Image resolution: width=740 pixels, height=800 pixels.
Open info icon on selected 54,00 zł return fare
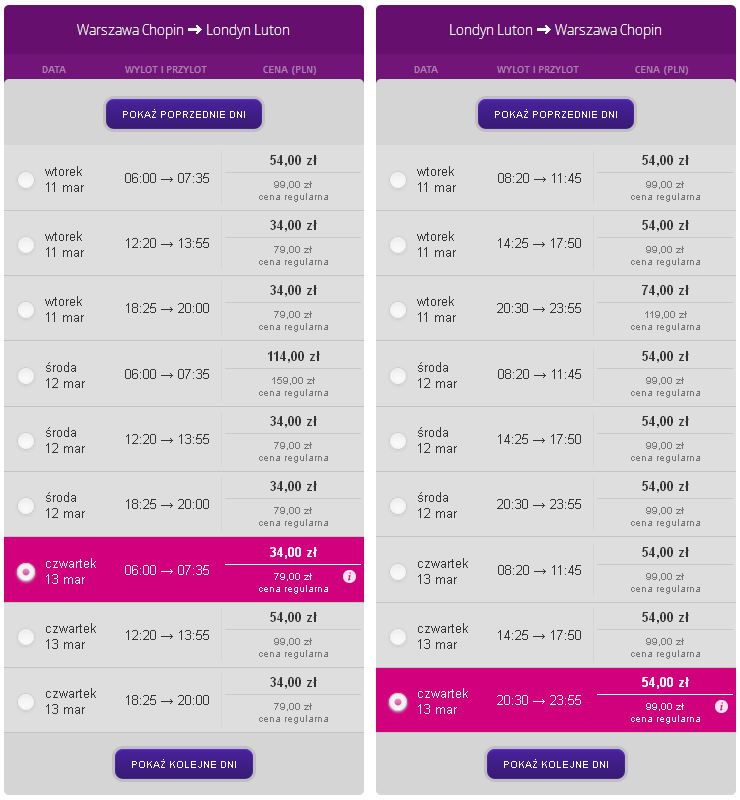[721, 707]
